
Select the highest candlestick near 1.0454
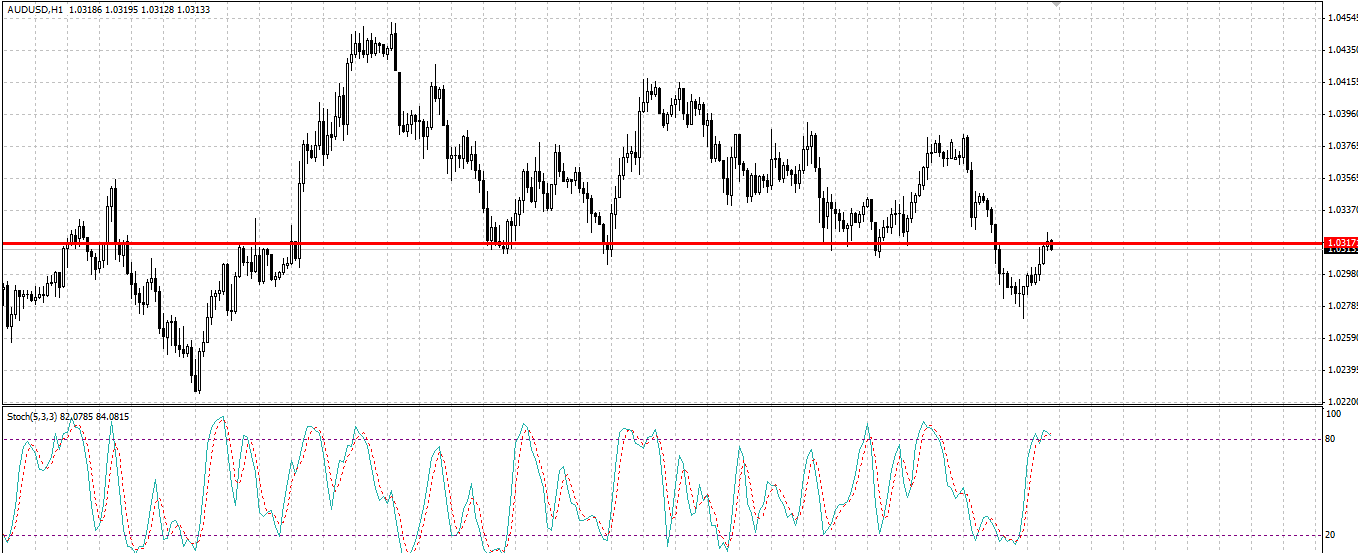pyautogui.click(x=393, y=44)
